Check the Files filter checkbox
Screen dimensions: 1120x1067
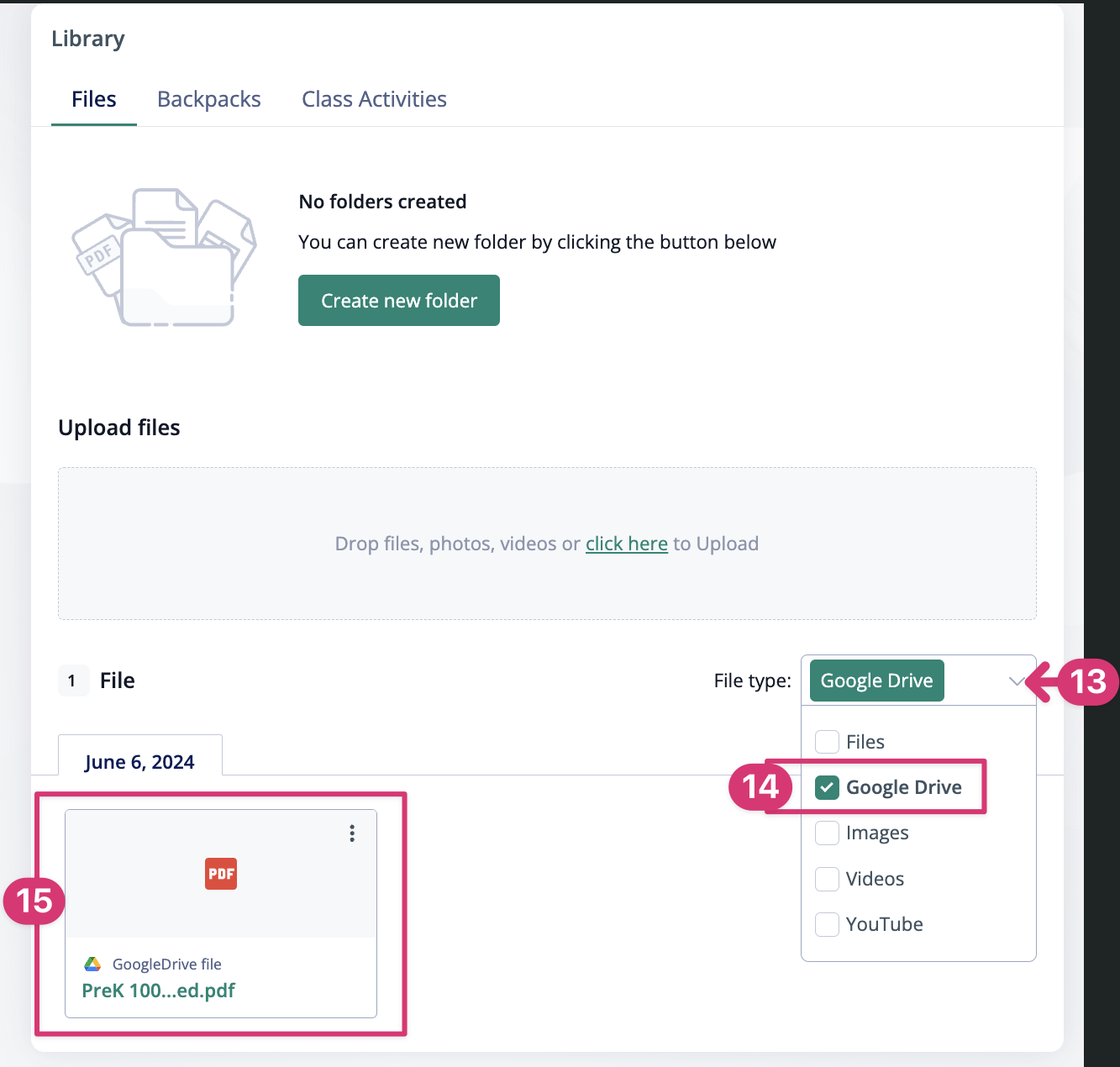tap(828, 742)
